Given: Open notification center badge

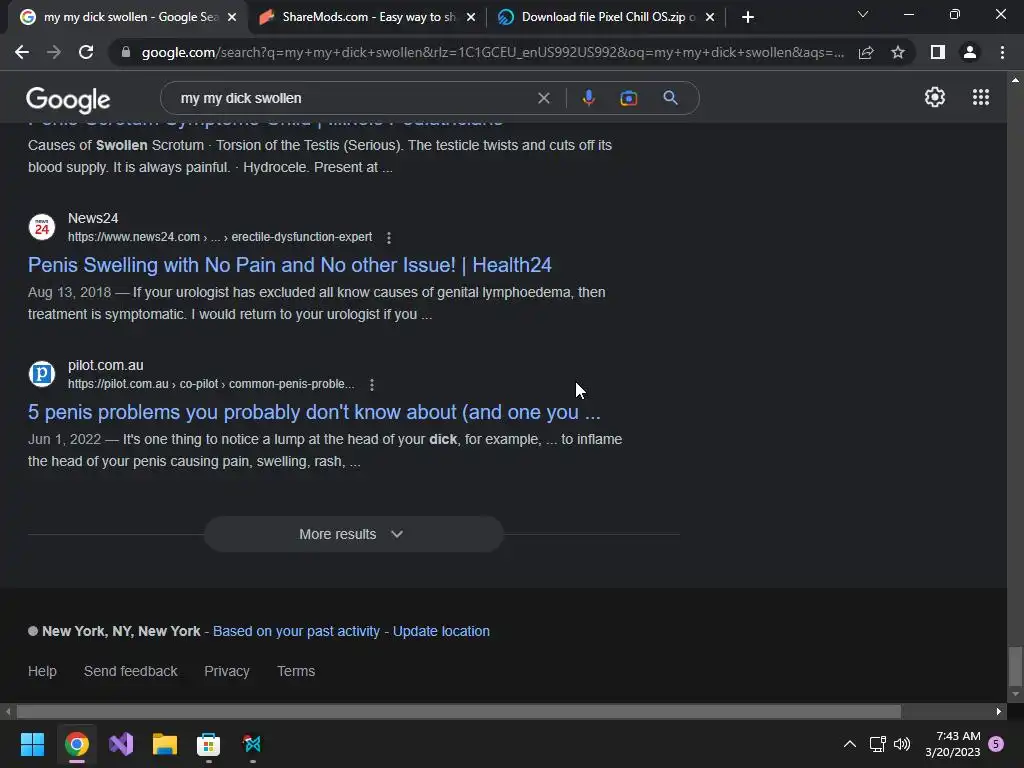Looking at the screenshot, I should tap(996, 744).
